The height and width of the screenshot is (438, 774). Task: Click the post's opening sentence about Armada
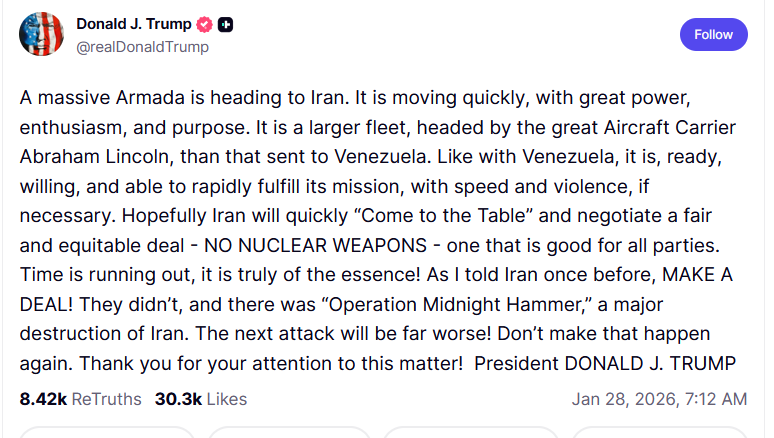209,99
